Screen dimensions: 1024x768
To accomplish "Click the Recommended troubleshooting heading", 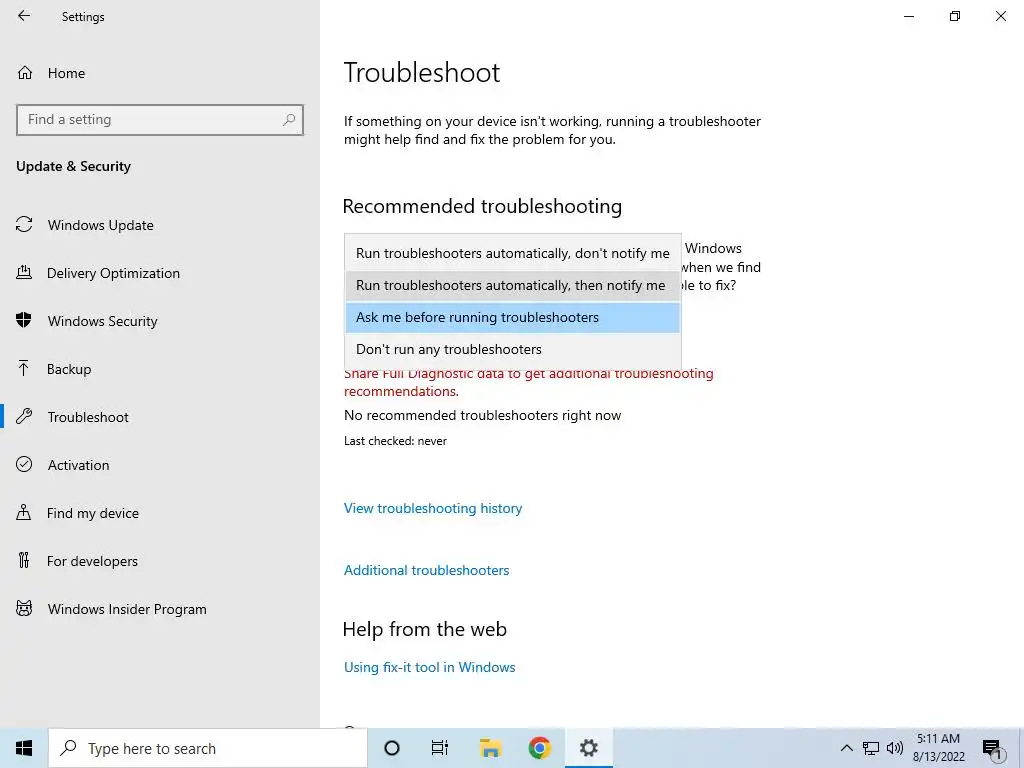I will pos(482,206).
